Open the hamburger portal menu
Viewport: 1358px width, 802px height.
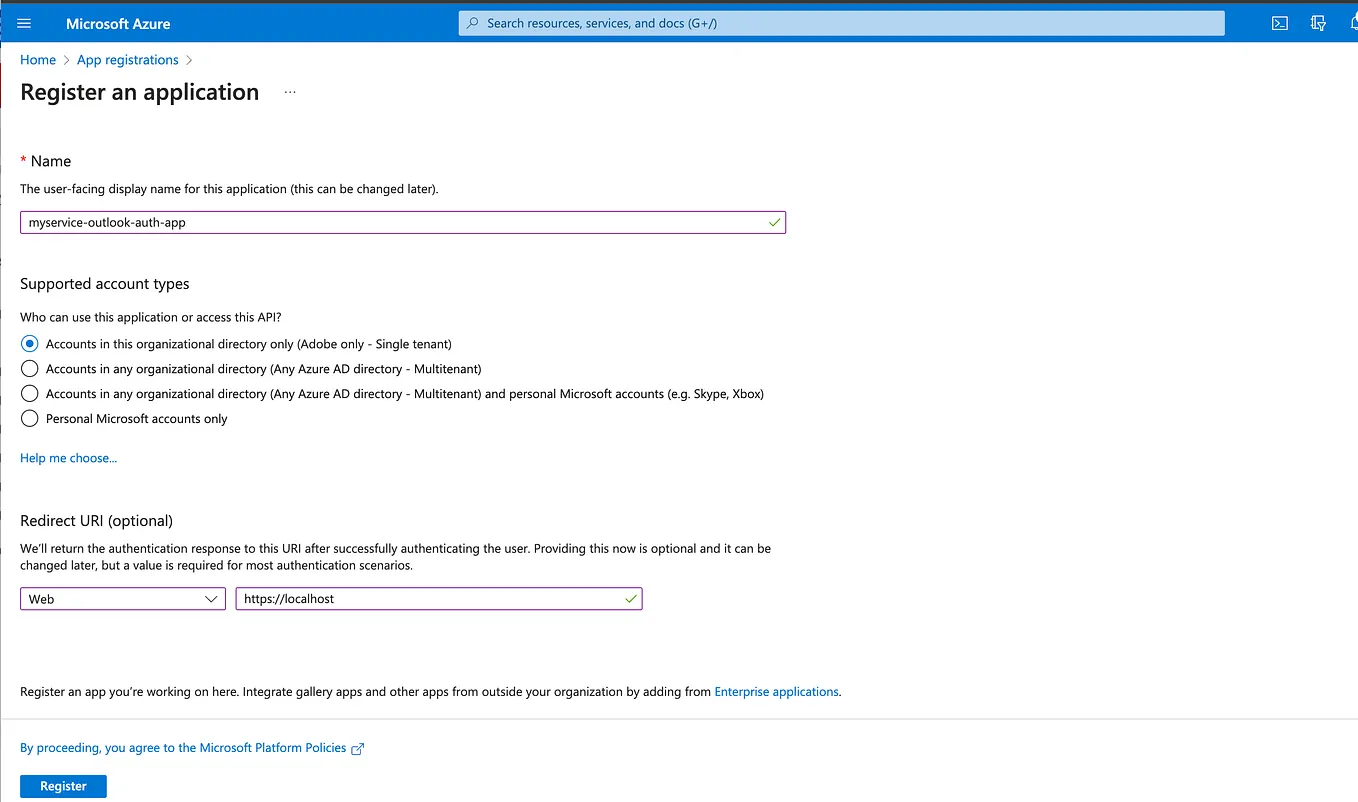pos(24,23)
